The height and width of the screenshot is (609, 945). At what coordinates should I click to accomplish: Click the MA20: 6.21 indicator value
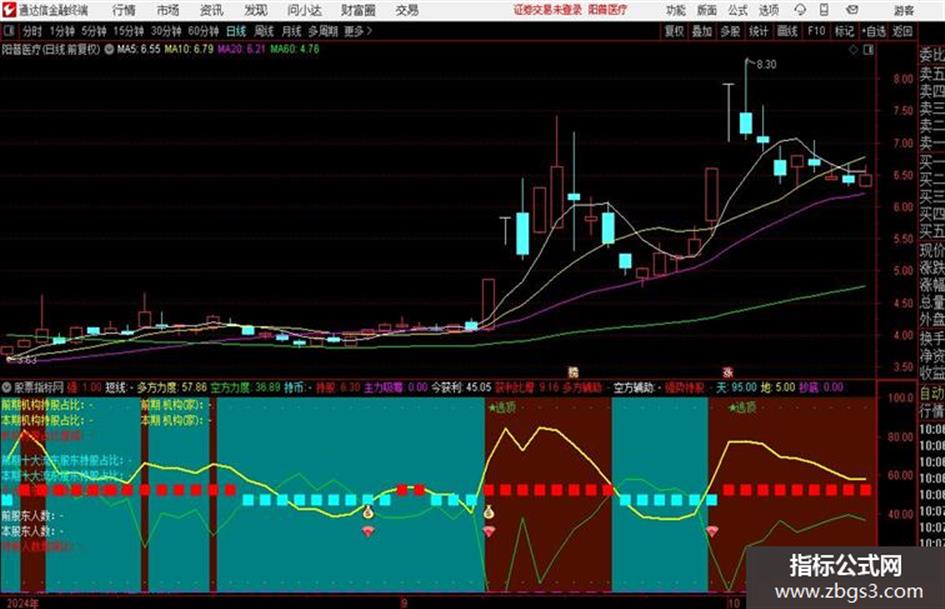pos(242,49)
